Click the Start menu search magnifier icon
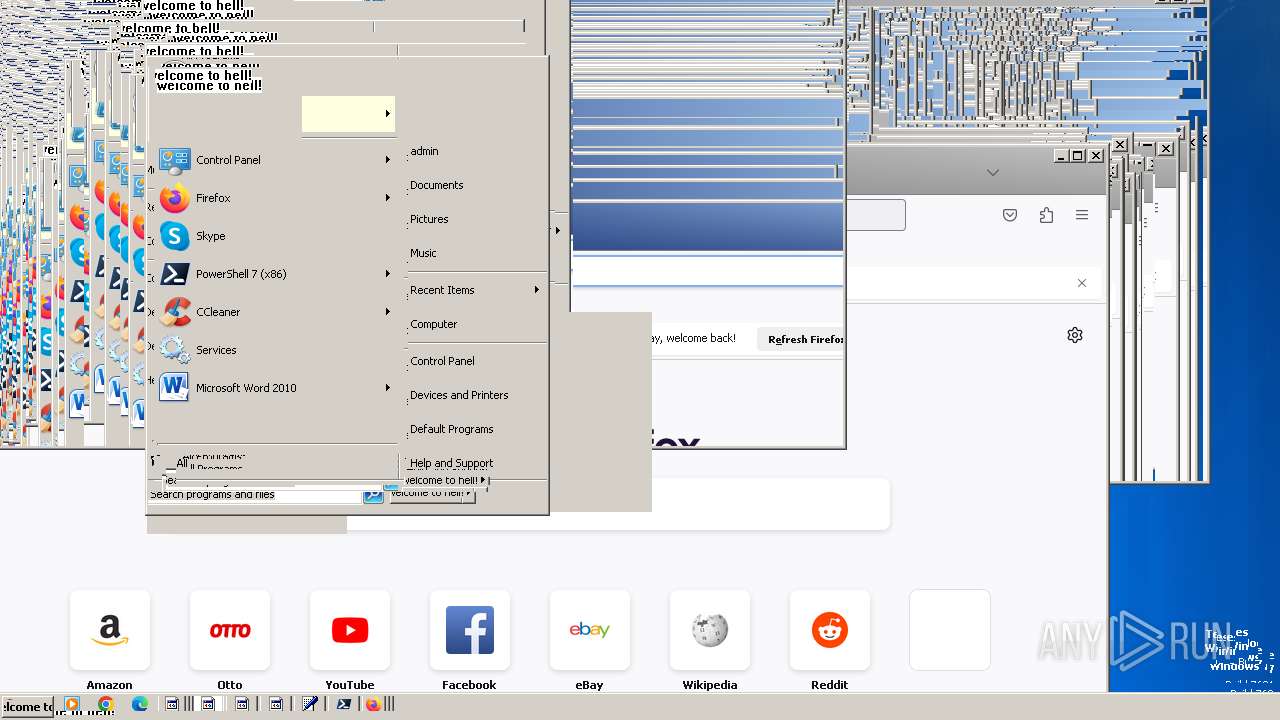The height and width of the screenshot is (720, 1280). click(373, 494)
